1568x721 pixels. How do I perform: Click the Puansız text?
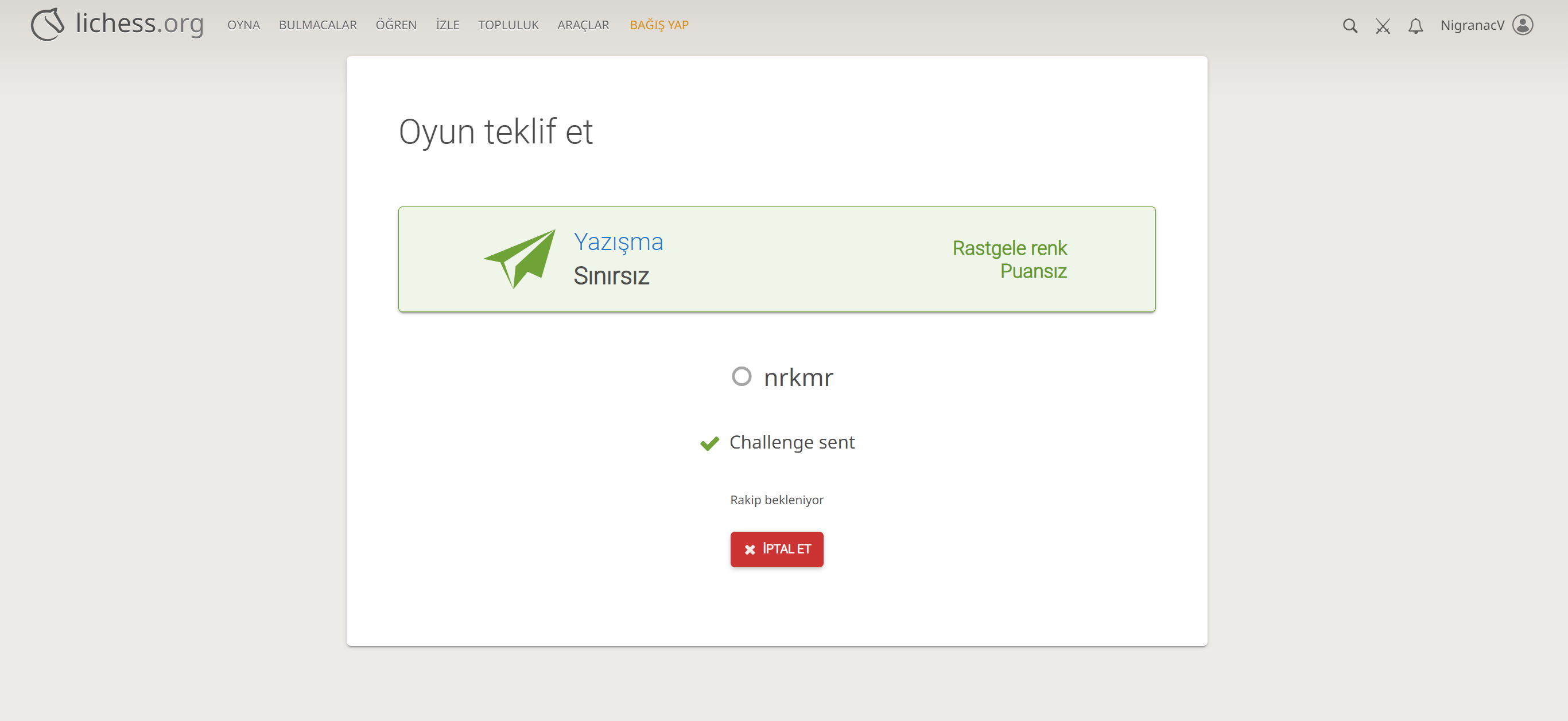pyautogui.click(x=1033, y=271)
